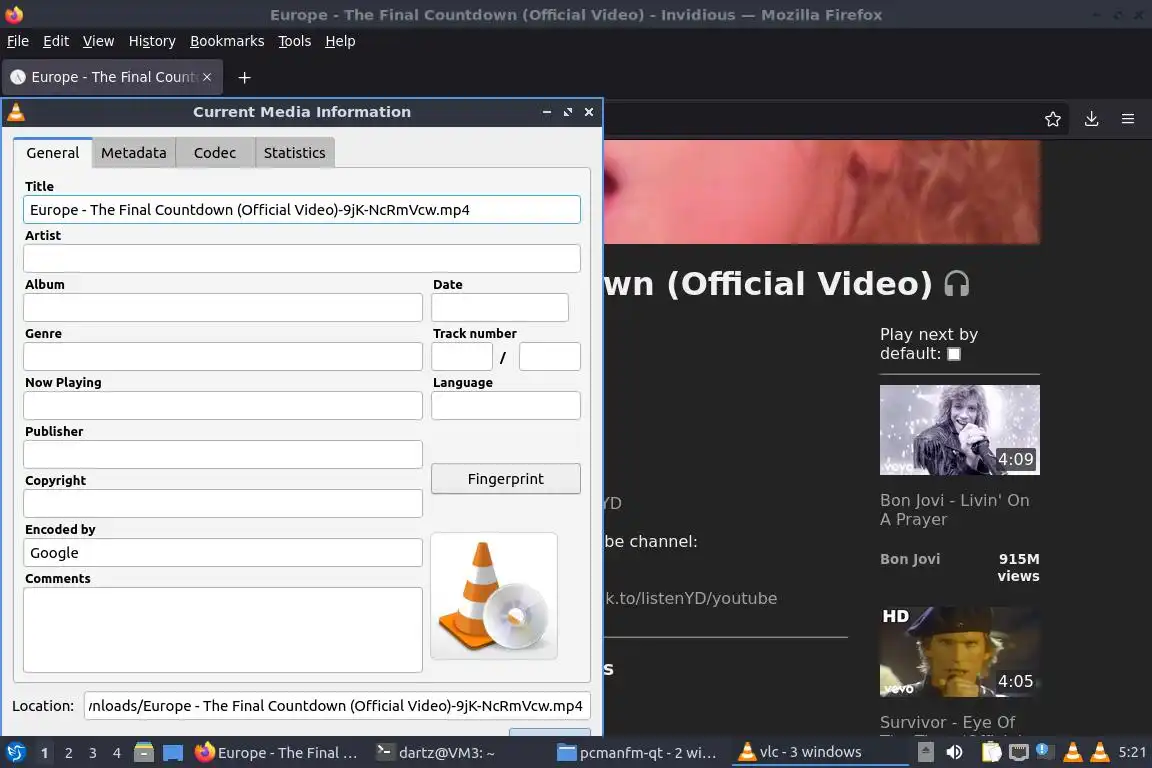This screenshot has height=768, width=1152.
Task: Click the Date input field
Action: click(500, 307)
